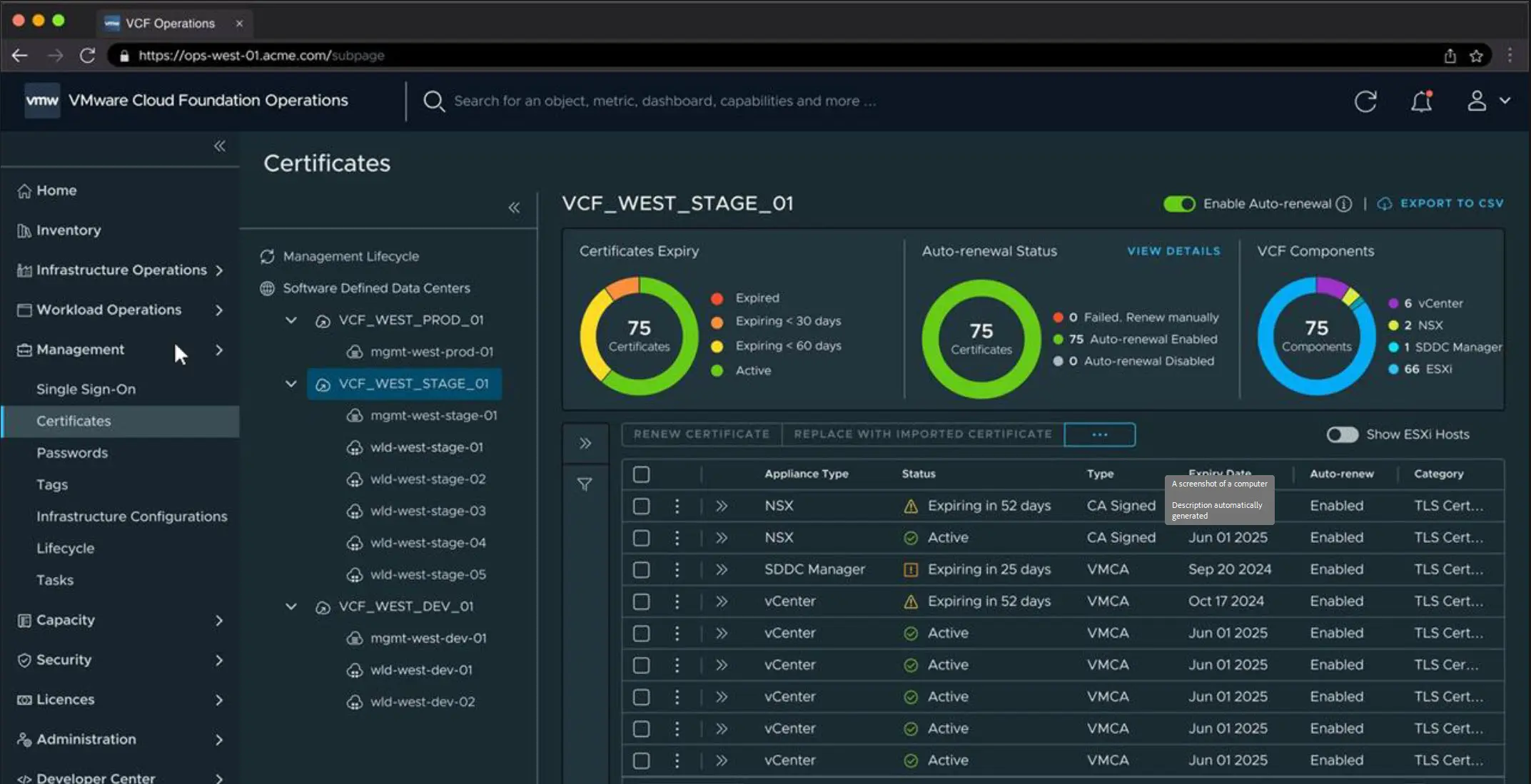Click View Details for Auto-renewal Status
The image size is (1531, 784).
click(x=1173, y=251)
